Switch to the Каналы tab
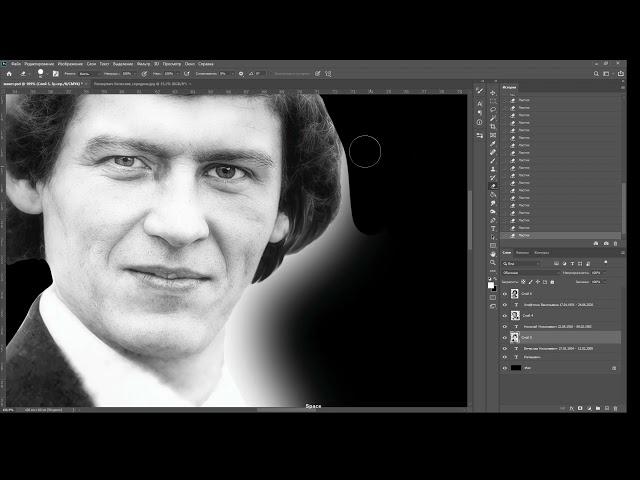 [x=522, y=253]
